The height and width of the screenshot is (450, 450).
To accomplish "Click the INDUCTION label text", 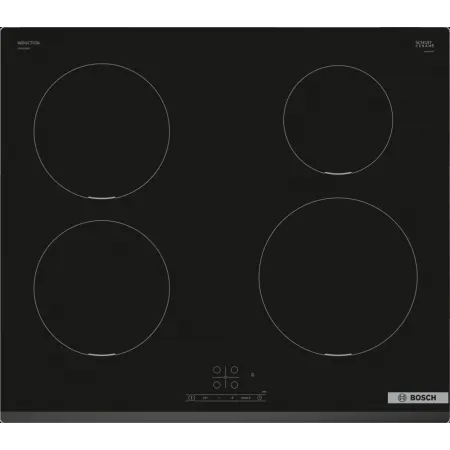I will (28, 43).
